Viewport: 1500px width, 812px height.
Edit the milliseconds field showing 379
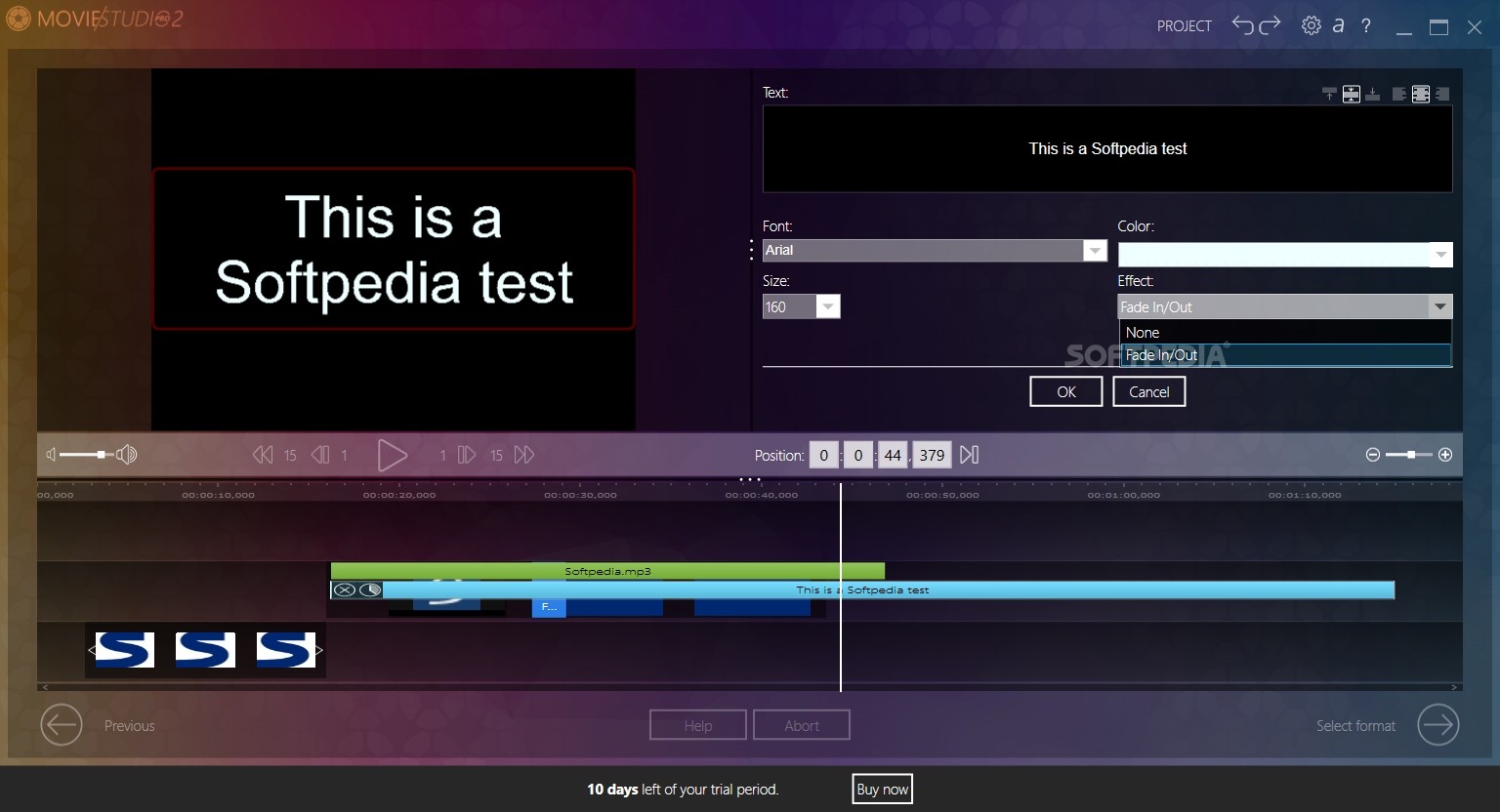932,455
